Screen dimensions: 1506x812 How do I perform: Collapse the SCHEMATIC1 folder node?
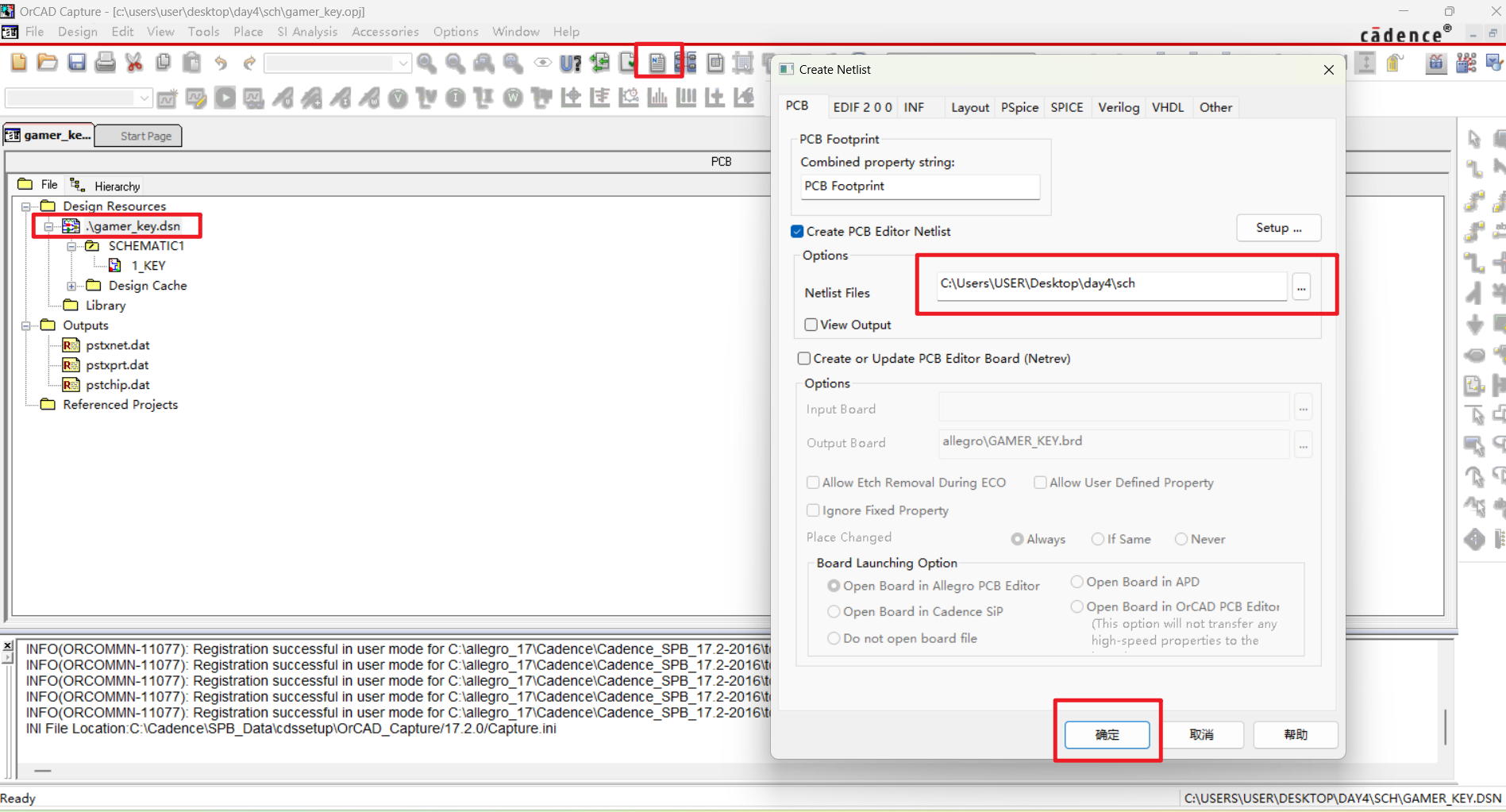[x=71, y=246]
